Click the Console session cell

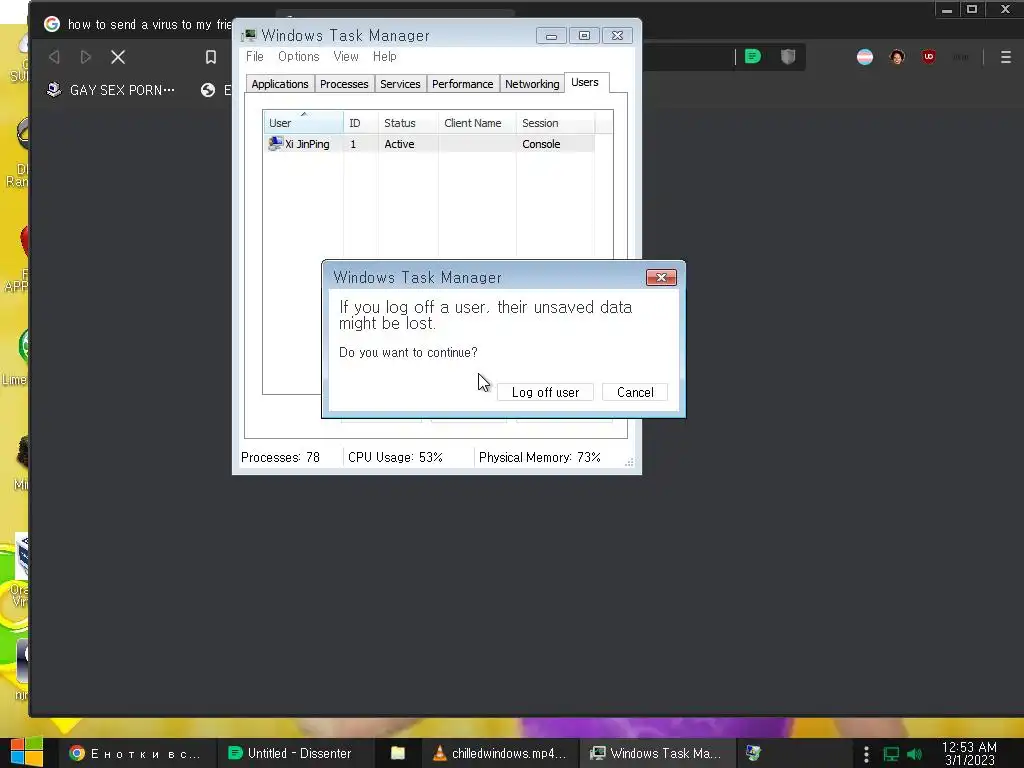(x=541, y=144)
